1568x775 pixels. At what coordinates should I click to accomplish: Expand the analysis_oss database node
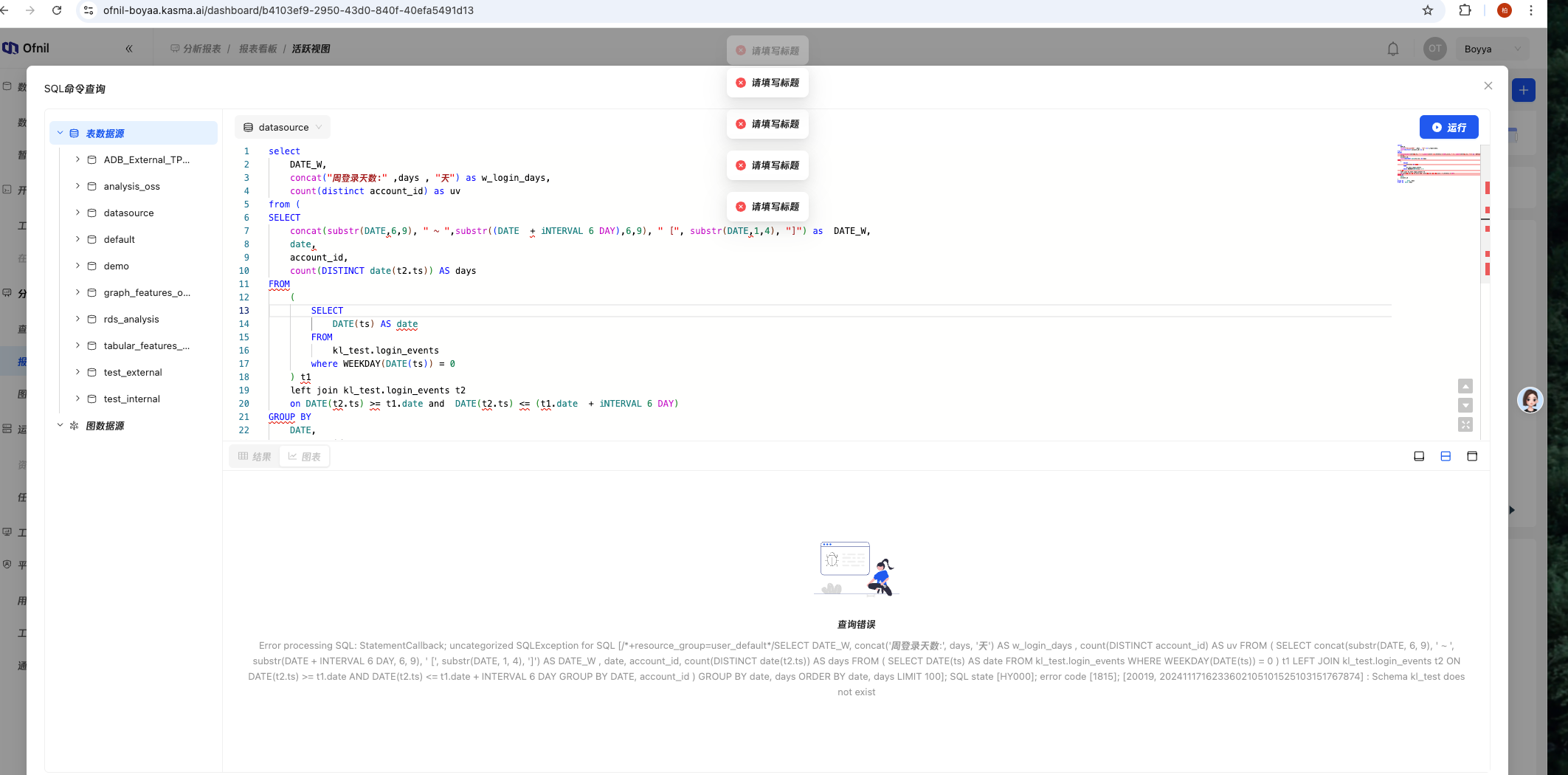pos(77,186)
